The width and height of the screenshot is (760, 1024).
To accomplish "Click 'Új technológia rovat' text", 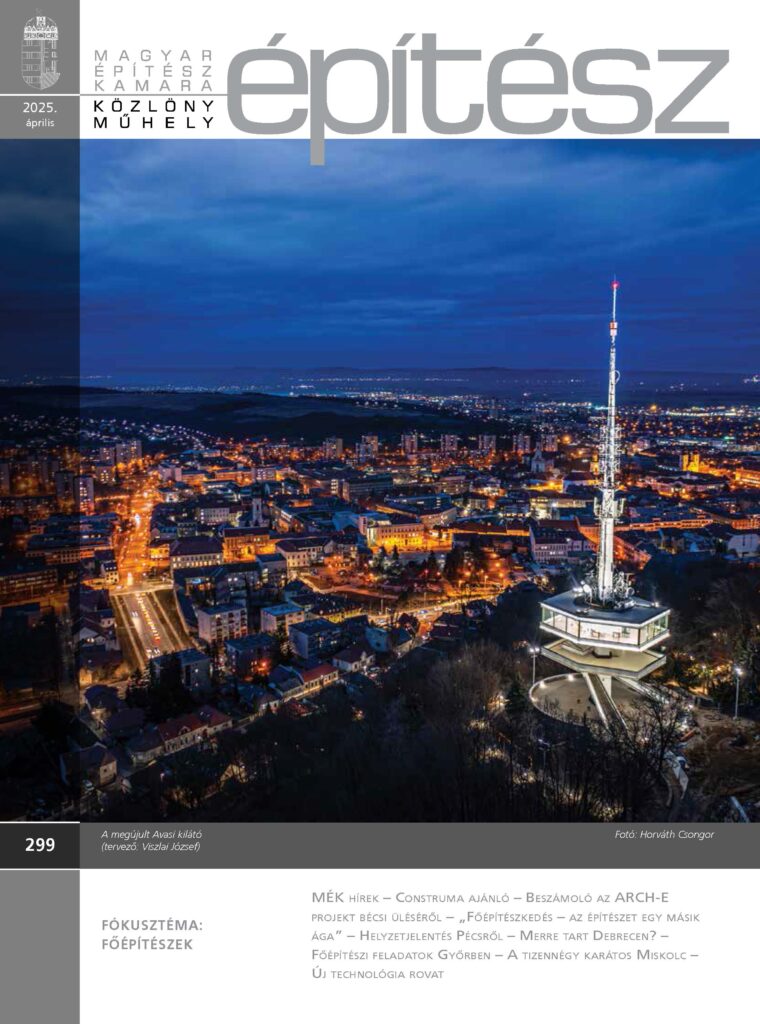I will pyautogui.click(x=377, y=974).
